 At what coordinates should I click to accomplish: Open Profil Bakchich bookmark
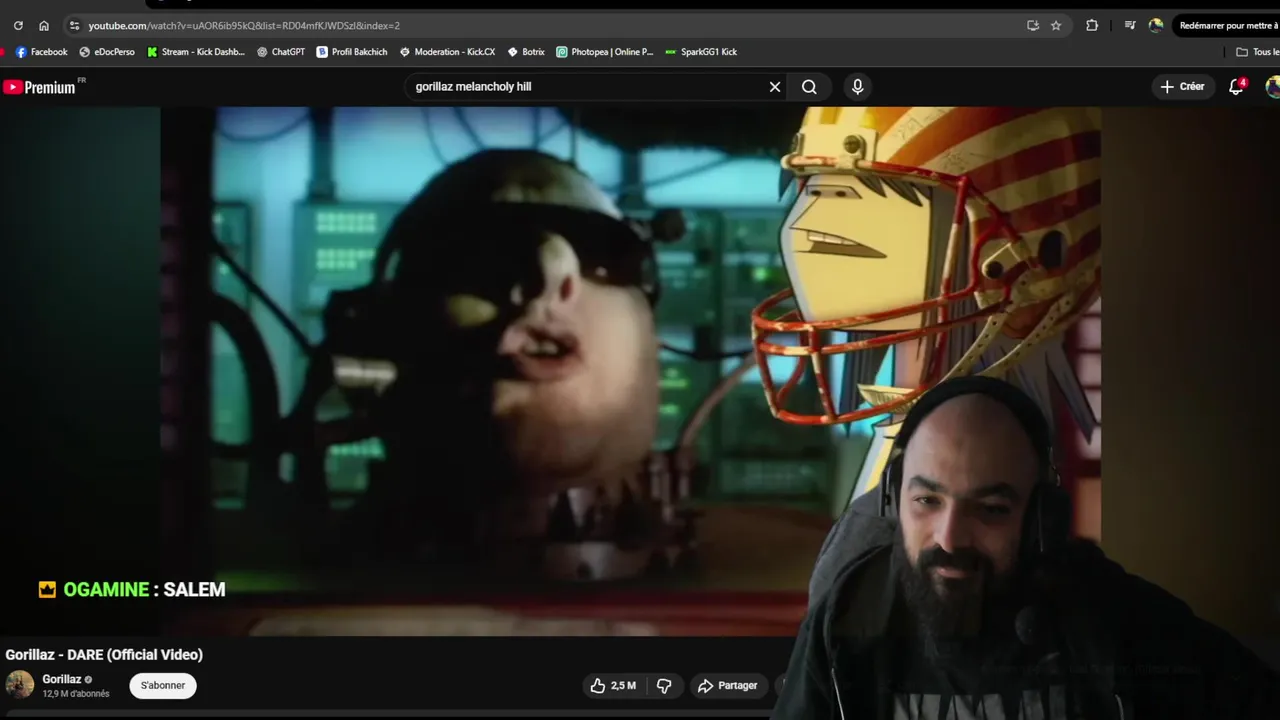(352, 52)
